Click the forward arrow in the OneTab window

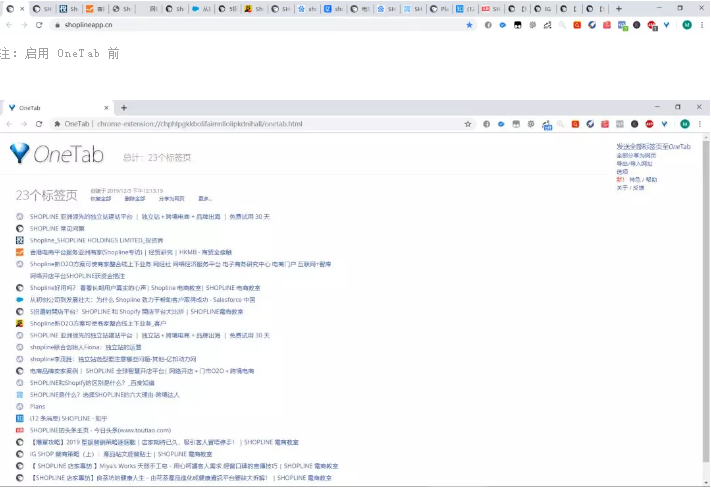(x=24, y=124)
